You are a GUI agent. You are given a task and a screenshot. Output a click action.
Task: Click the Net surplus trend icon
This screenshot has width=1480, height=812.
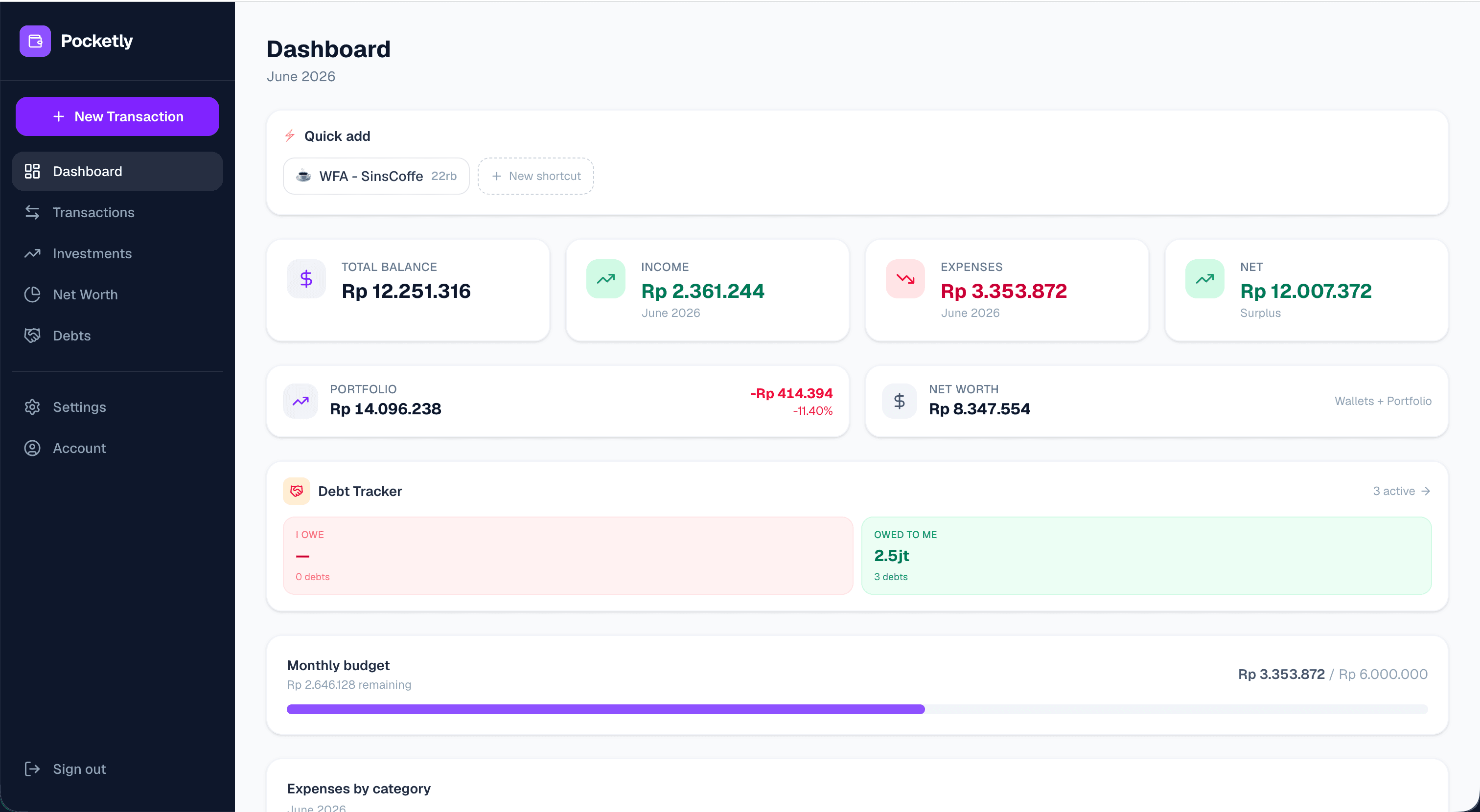pyautogui.click(x=1205, y=279)
